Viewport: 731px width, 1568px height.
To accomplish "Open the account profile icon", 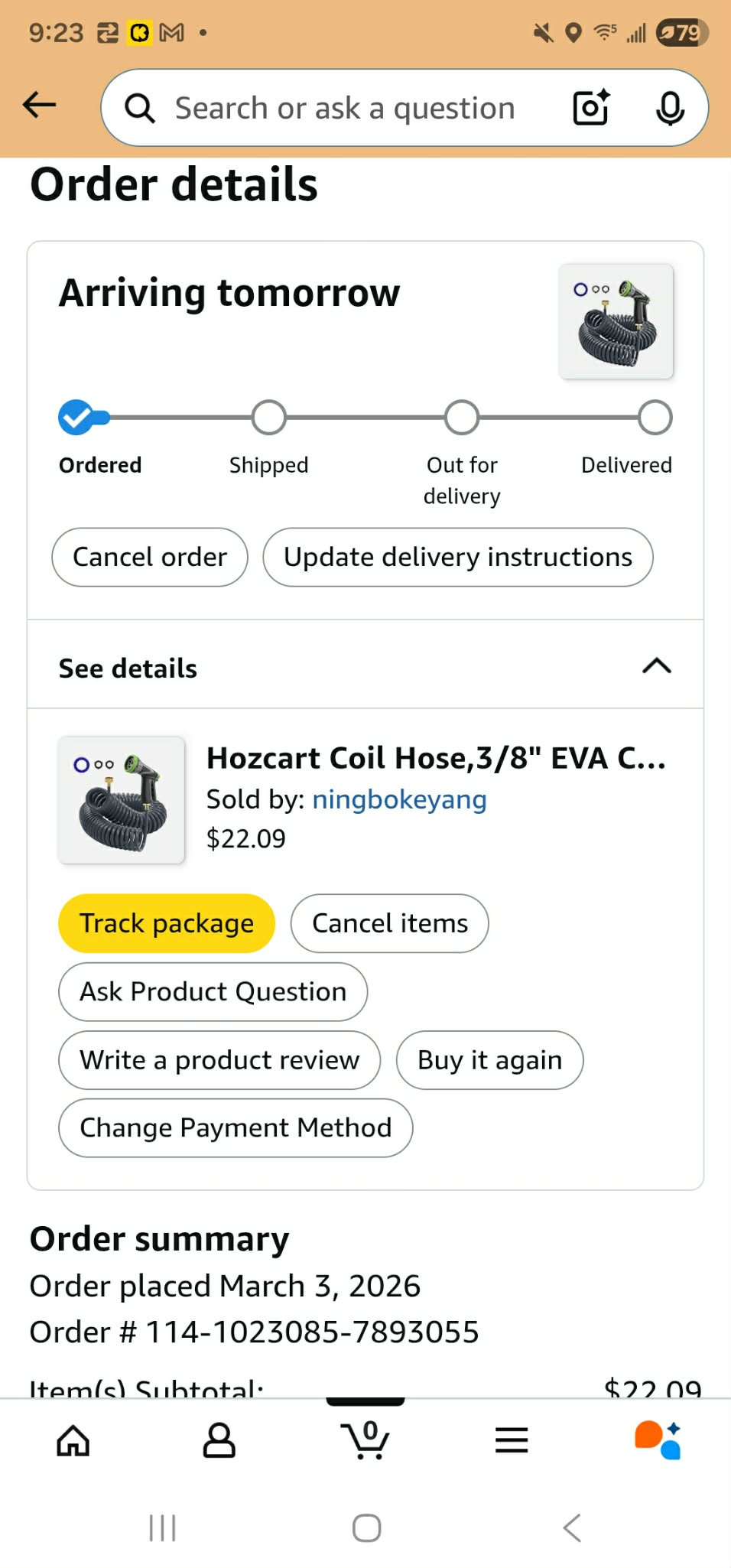I will tap(219, 1441).
